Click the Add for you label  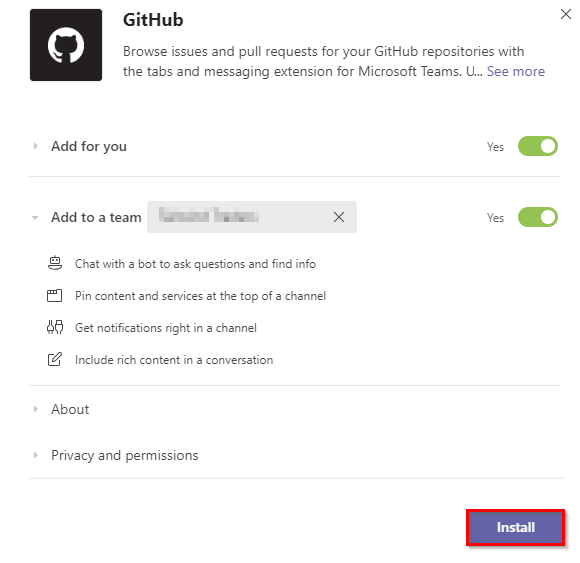pos(89,146)
